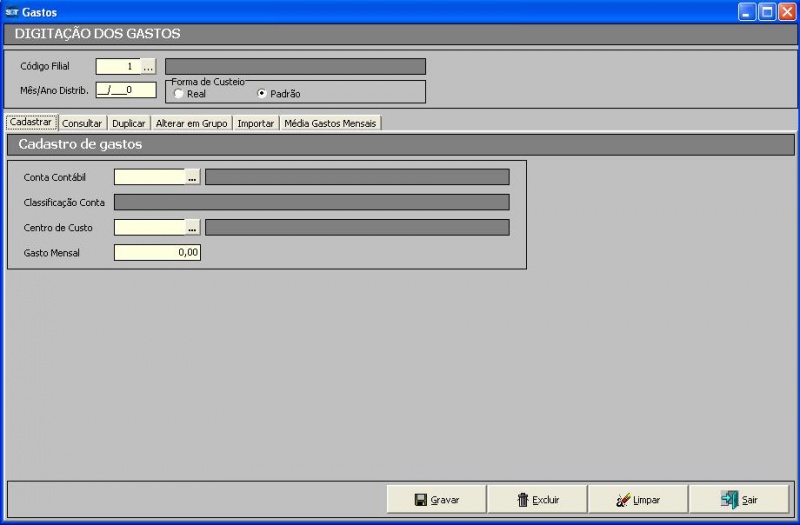Click the exit door icon on Sair
This screenshot has width=800, height=525.
pyautogui.click(x=730, y=500)
